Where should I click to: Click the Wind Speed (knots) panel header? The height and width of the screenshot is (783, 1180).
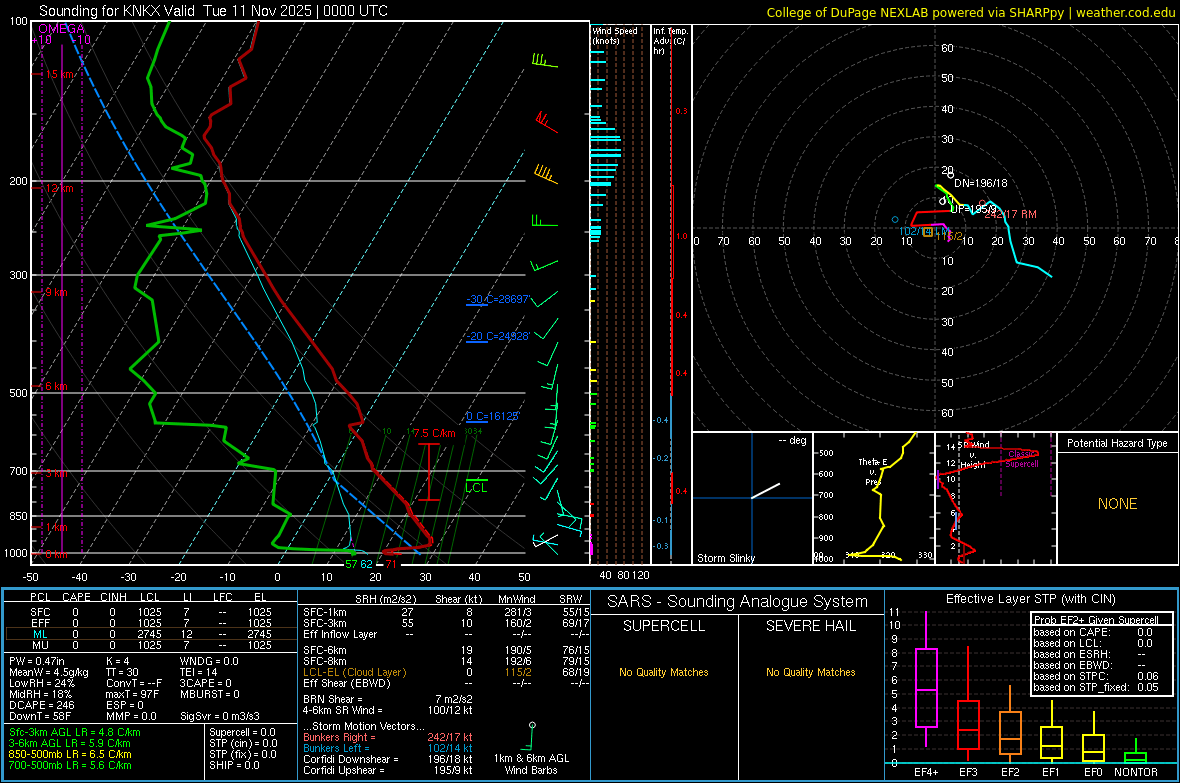pos(615,35)
